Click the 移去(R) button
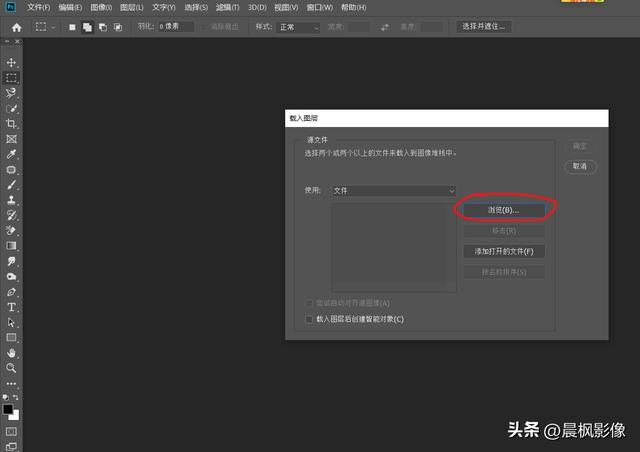640x452 pixels. (x=504, y=231)
